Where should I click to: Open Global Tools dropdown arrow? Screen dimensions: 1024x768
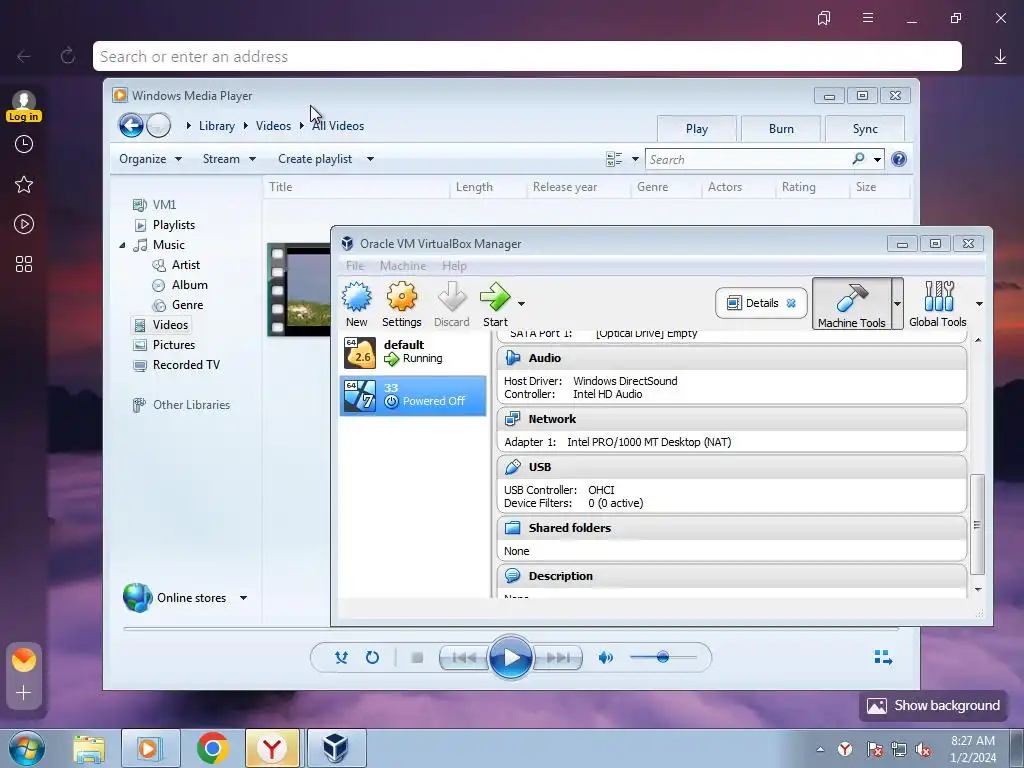click(979, 304)
